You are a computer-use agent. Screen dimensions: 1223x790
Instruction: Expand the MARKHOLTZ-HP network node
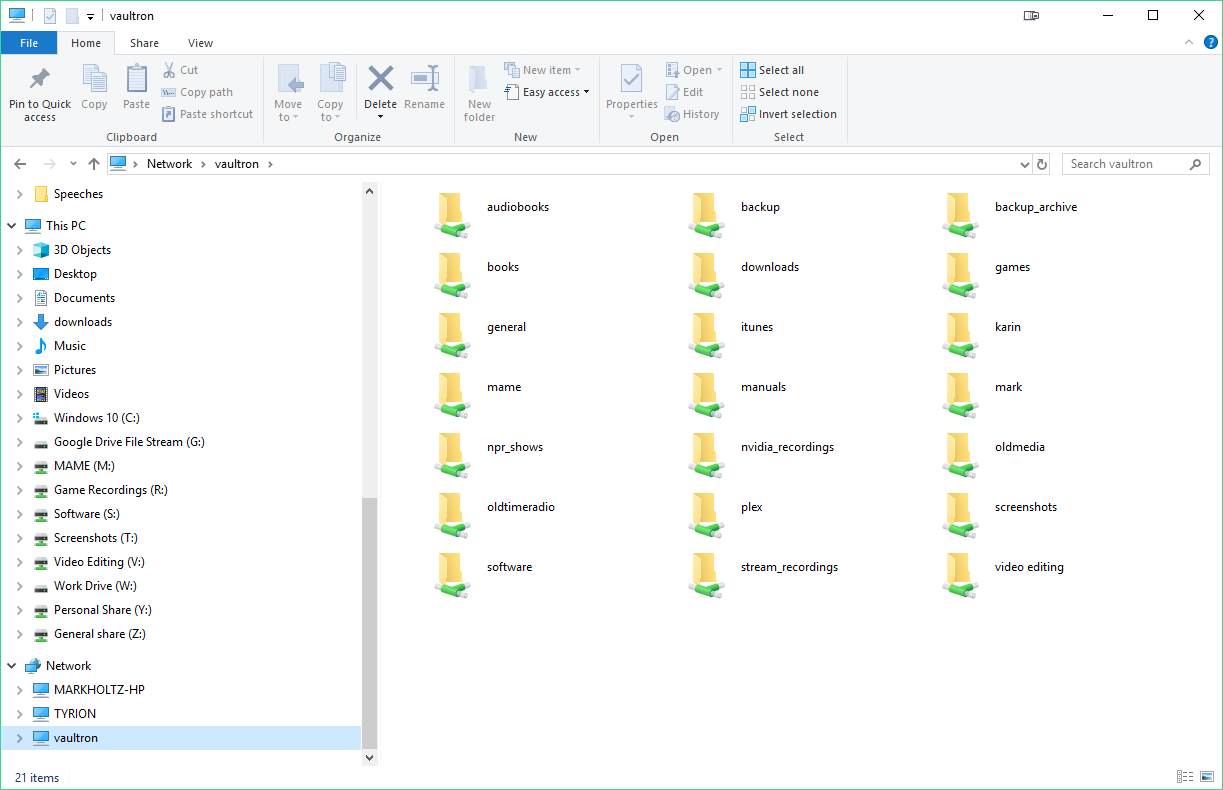coord(19,690)
